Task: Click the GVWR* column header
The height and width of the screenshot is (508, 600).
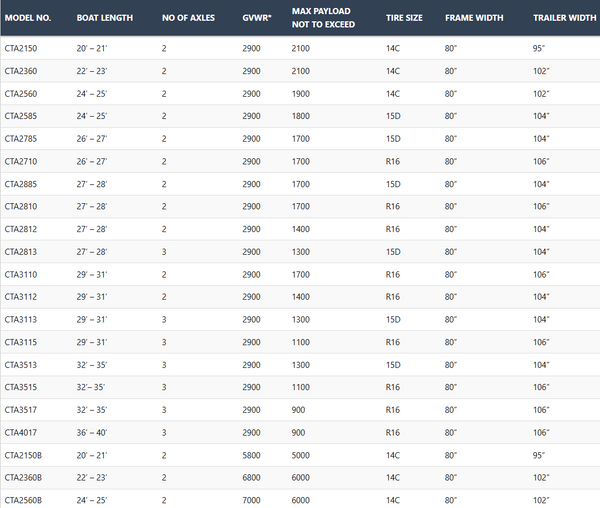Action: tap(257, 18)
